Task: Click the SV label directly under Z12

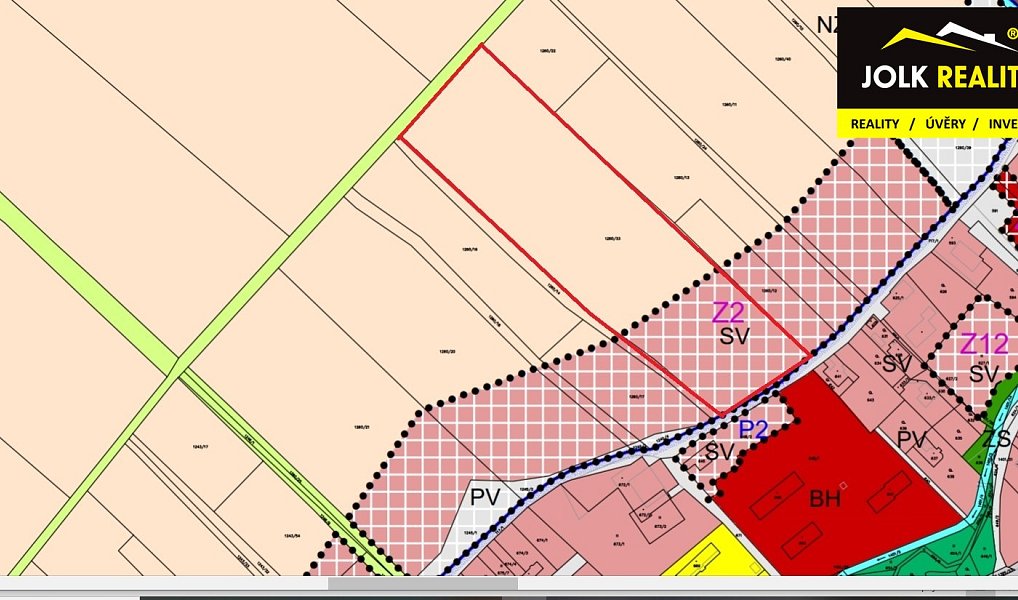Action: [x=984, y=374]
